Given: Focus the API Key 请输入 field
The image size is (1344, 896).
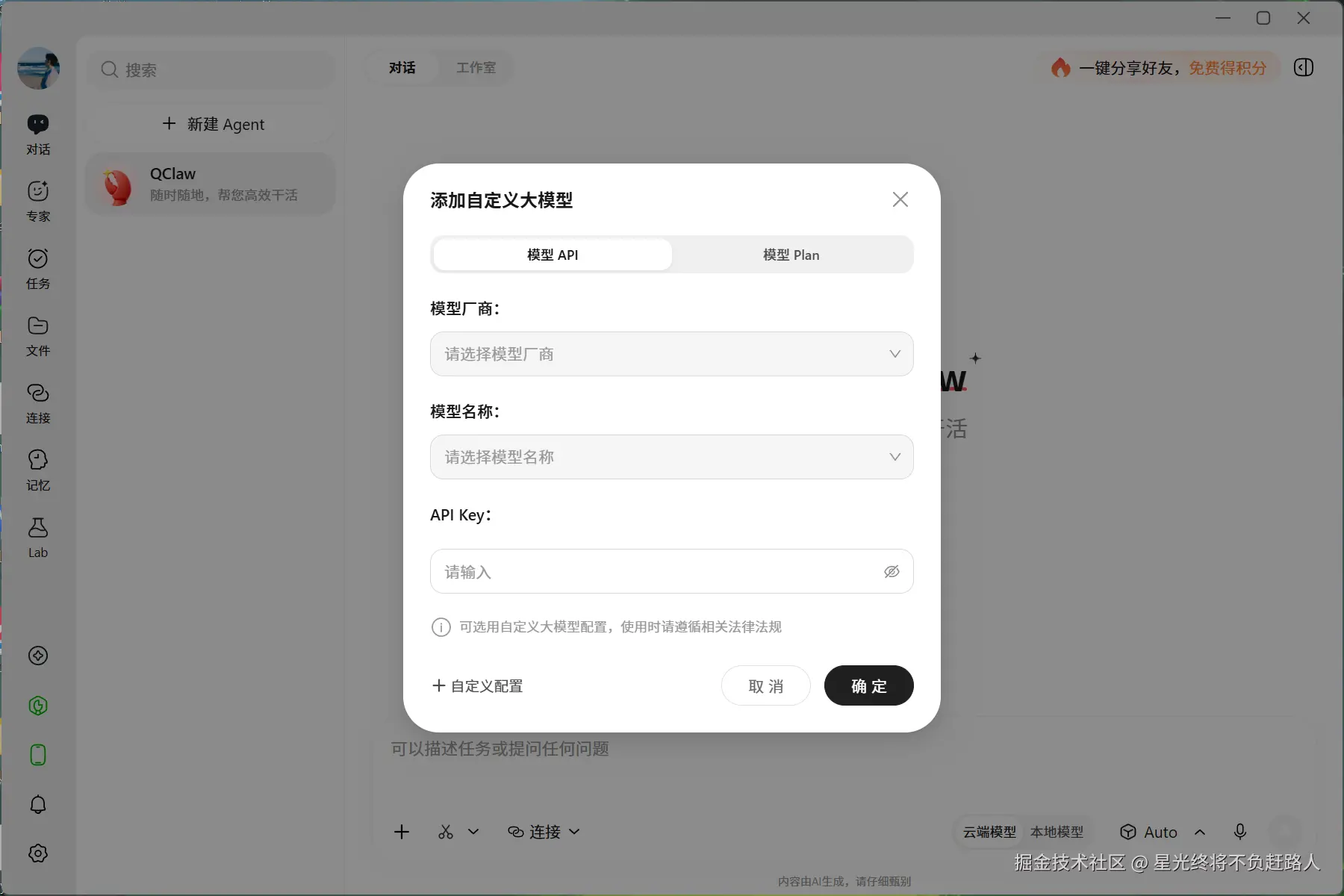Looking at the screenshot, I should coord(672,572).
